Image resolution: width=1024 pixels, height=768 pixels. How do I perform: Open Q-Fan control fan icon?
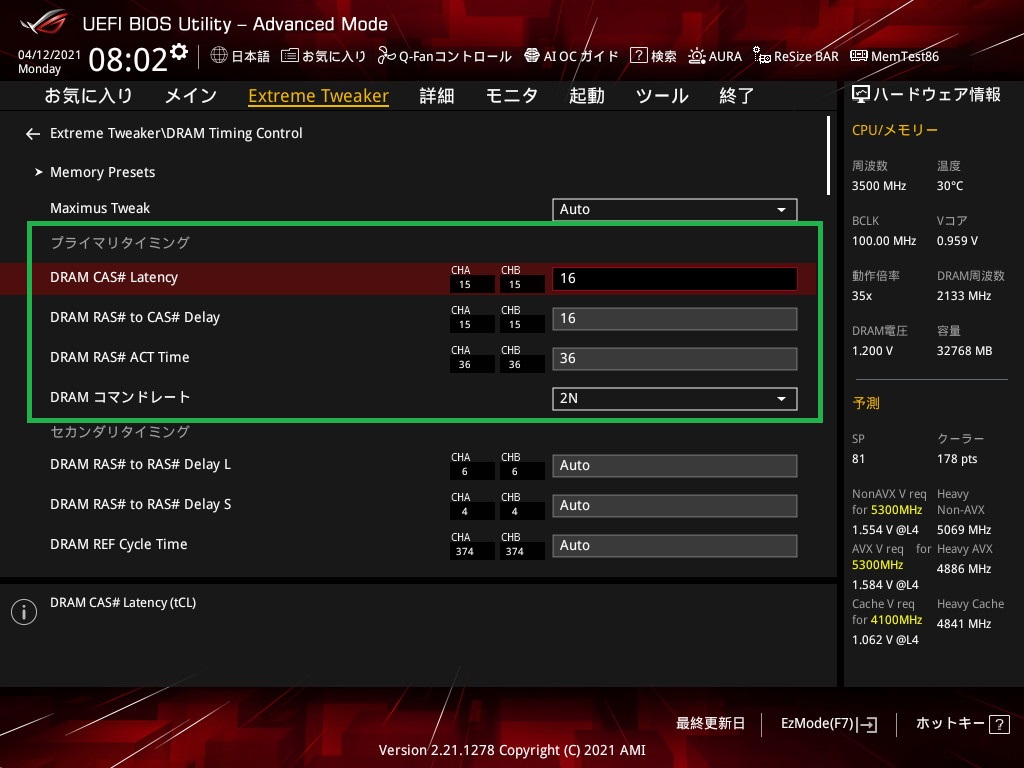tap(386, 56)
